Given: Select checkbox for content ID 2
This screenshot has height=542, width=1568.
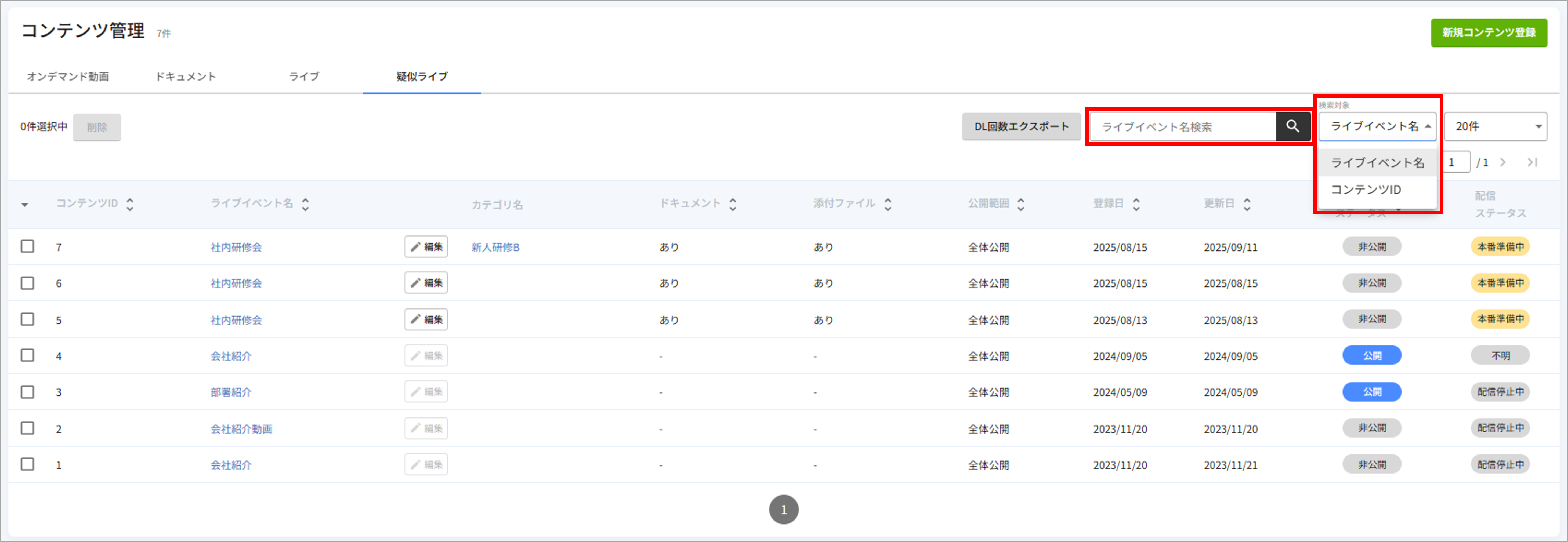Looking at the screenshot, I should click(27, 428).
